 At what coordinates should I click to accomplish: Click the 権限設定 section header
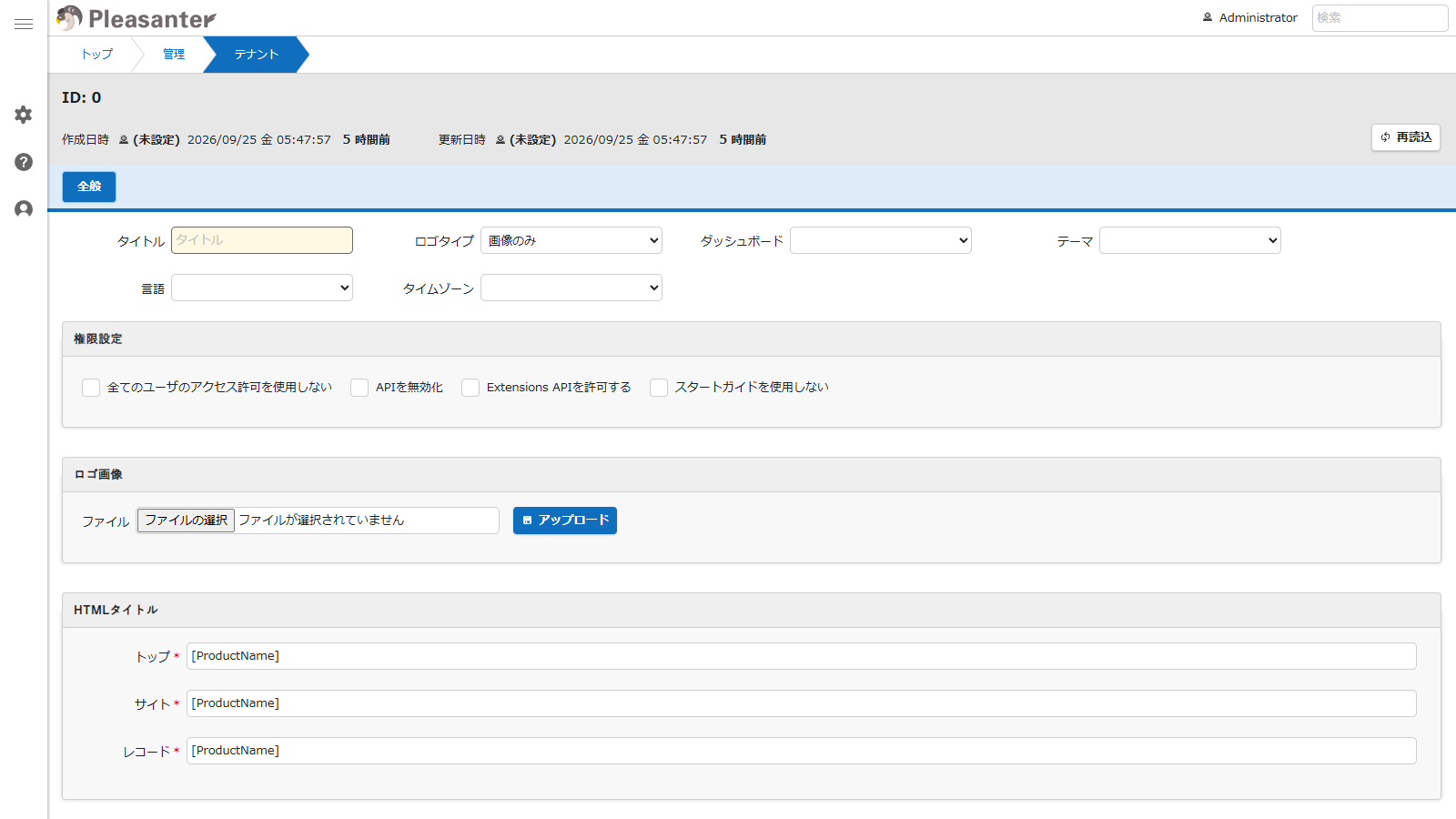[752, 339]
